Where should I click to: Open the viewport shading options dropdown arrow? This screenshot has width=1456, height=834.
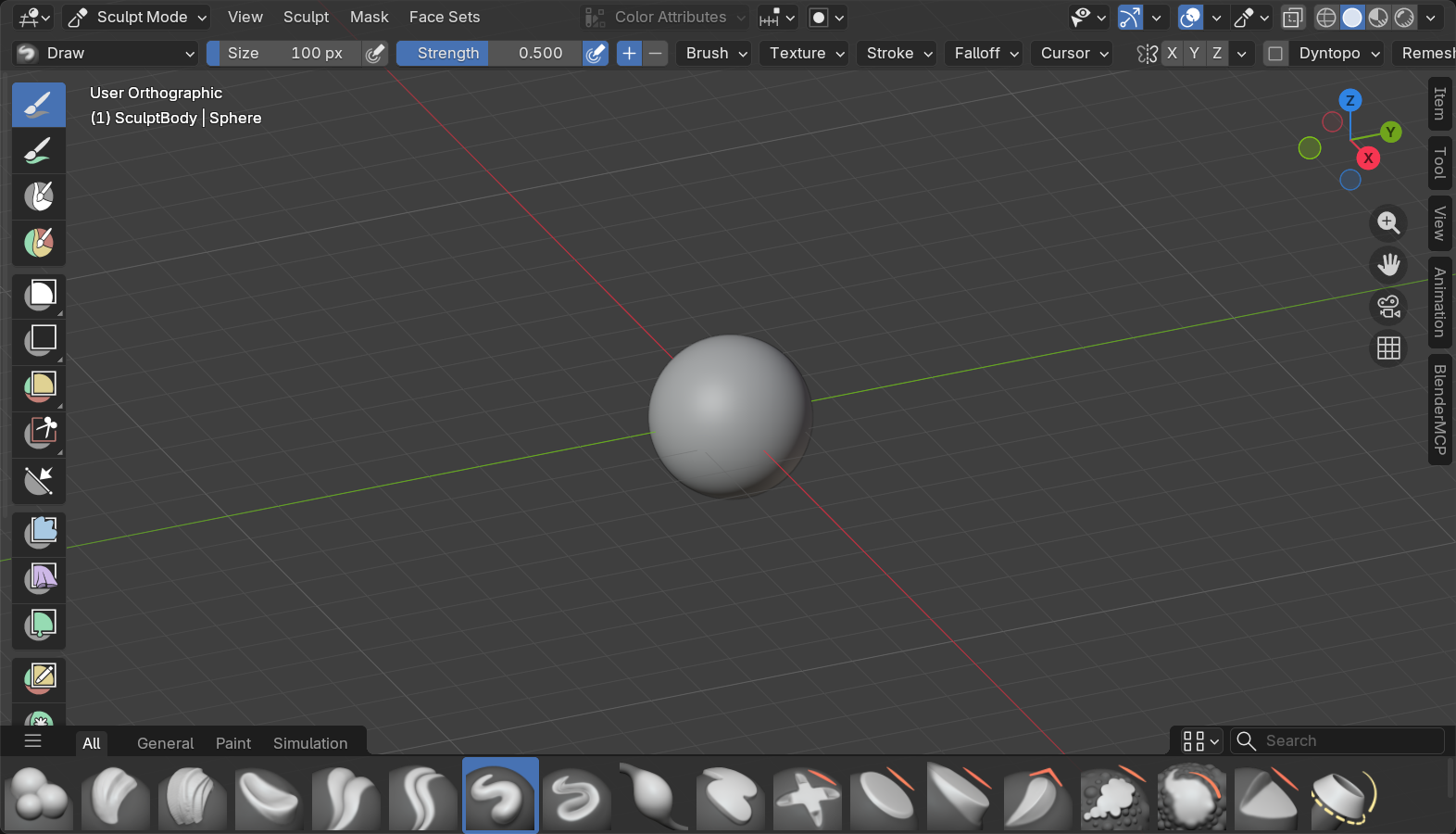tap(1431, 18)
